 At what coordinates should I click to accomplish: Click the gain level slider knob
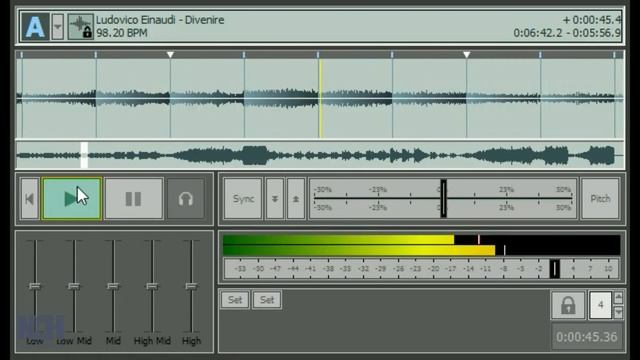555,269
